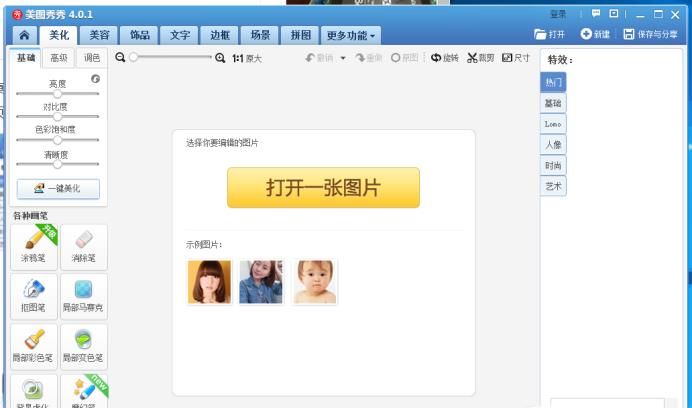
Task: Select the 消除笔 eraser tool
Action: pos(84,247)
